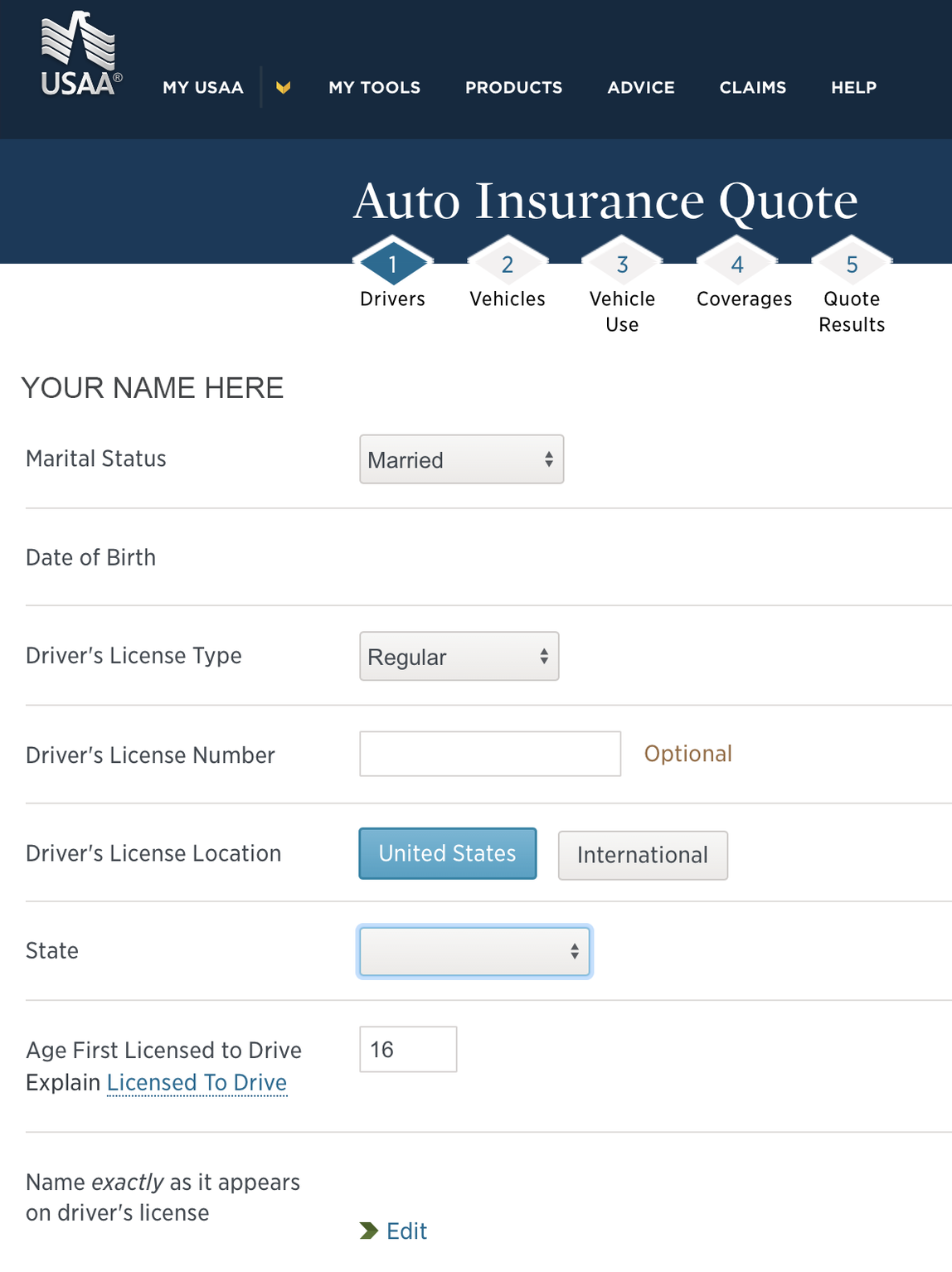Click the Driver's License Number field
Image resolution: width=952 pixels, height=1272 pixels.
pos(489,754)
